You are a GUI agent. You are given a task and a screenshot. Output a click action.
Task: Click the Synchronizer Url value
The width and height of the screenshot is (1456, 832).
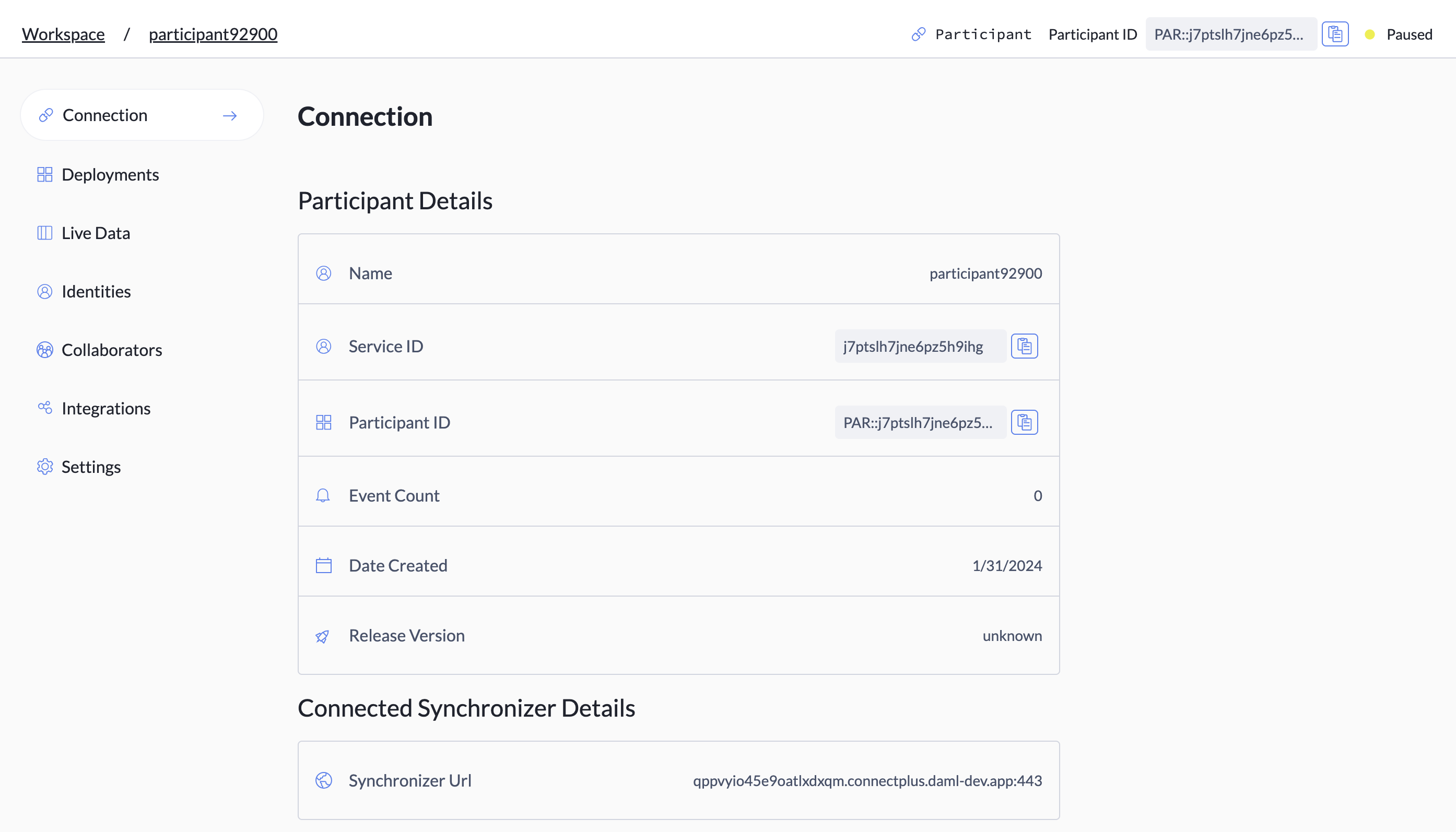click(x=867, y=780)
